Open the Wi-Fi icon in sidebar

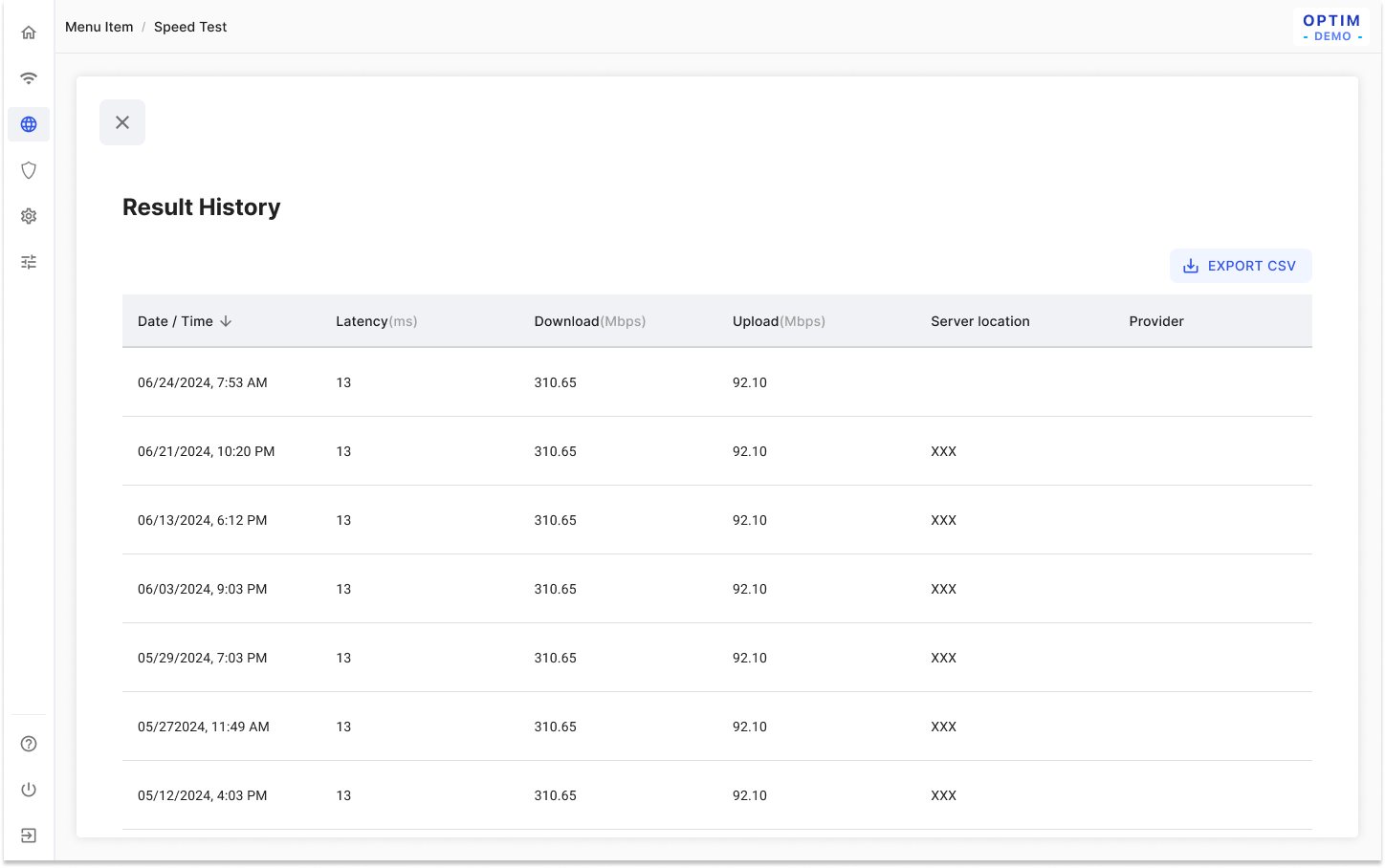point(29,78)
